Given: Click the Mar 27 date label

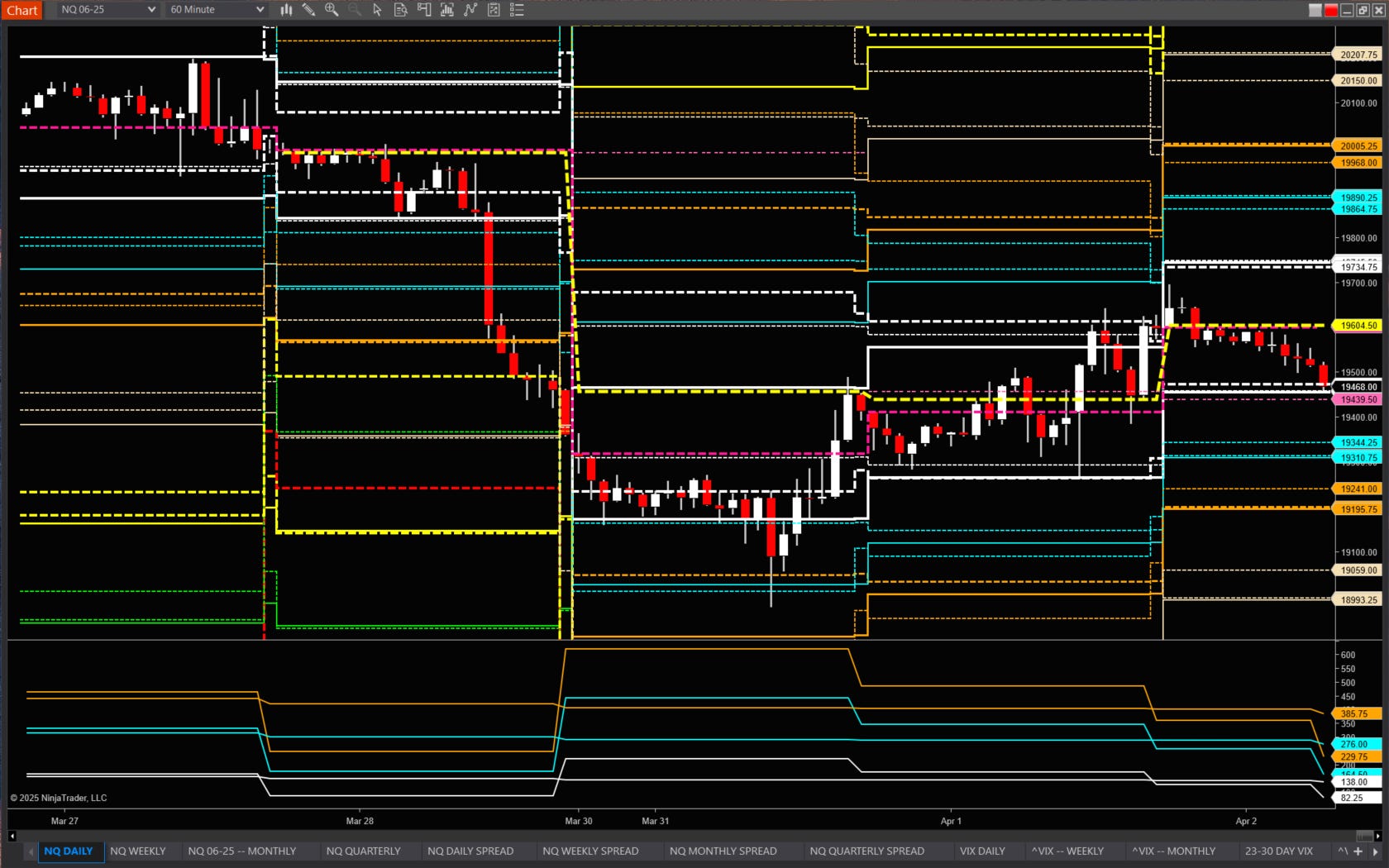Looking at the screenshot, I should (x=64, y=821).
